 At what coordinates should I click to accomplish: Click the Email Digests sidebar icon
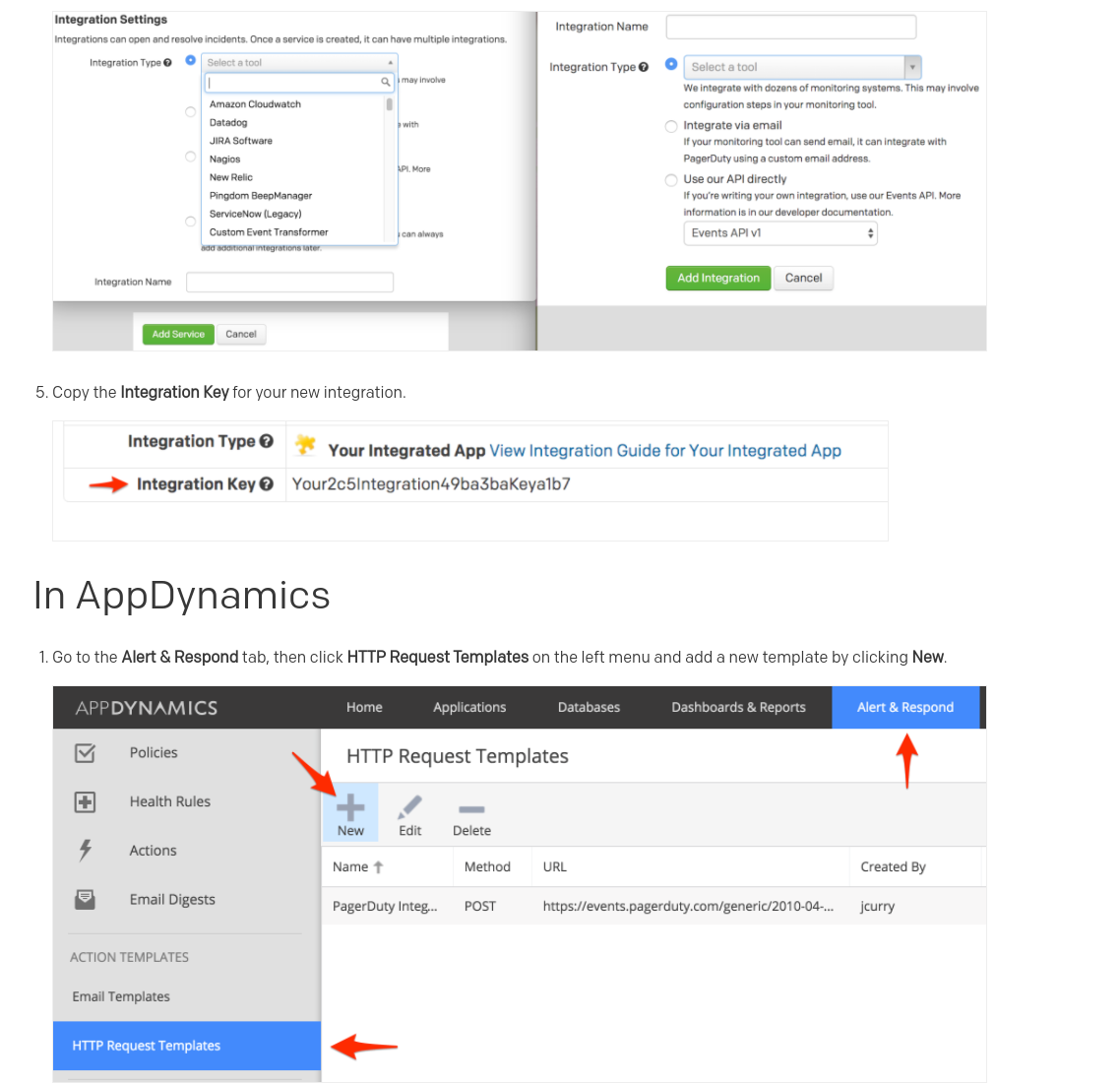coord(85,899)
